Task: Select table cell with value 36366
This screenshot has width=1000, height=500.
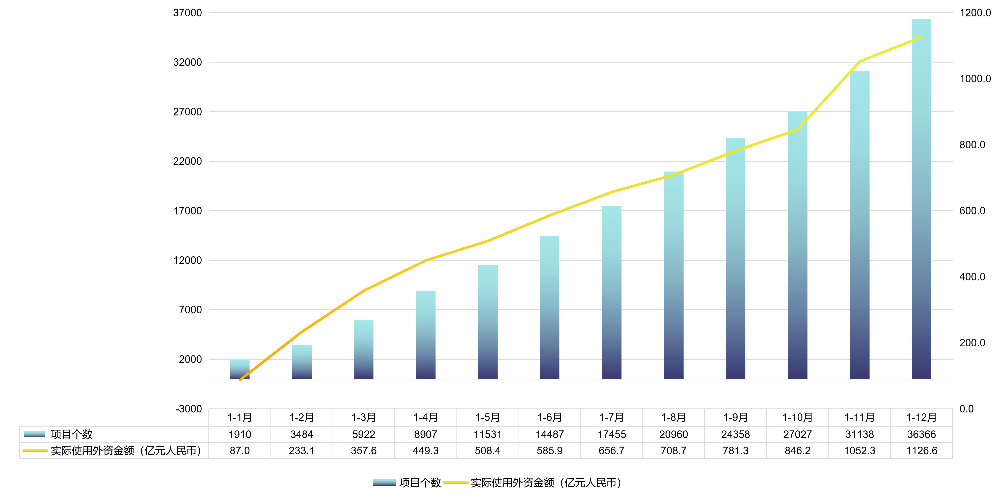Action: [x=921, y=434]
